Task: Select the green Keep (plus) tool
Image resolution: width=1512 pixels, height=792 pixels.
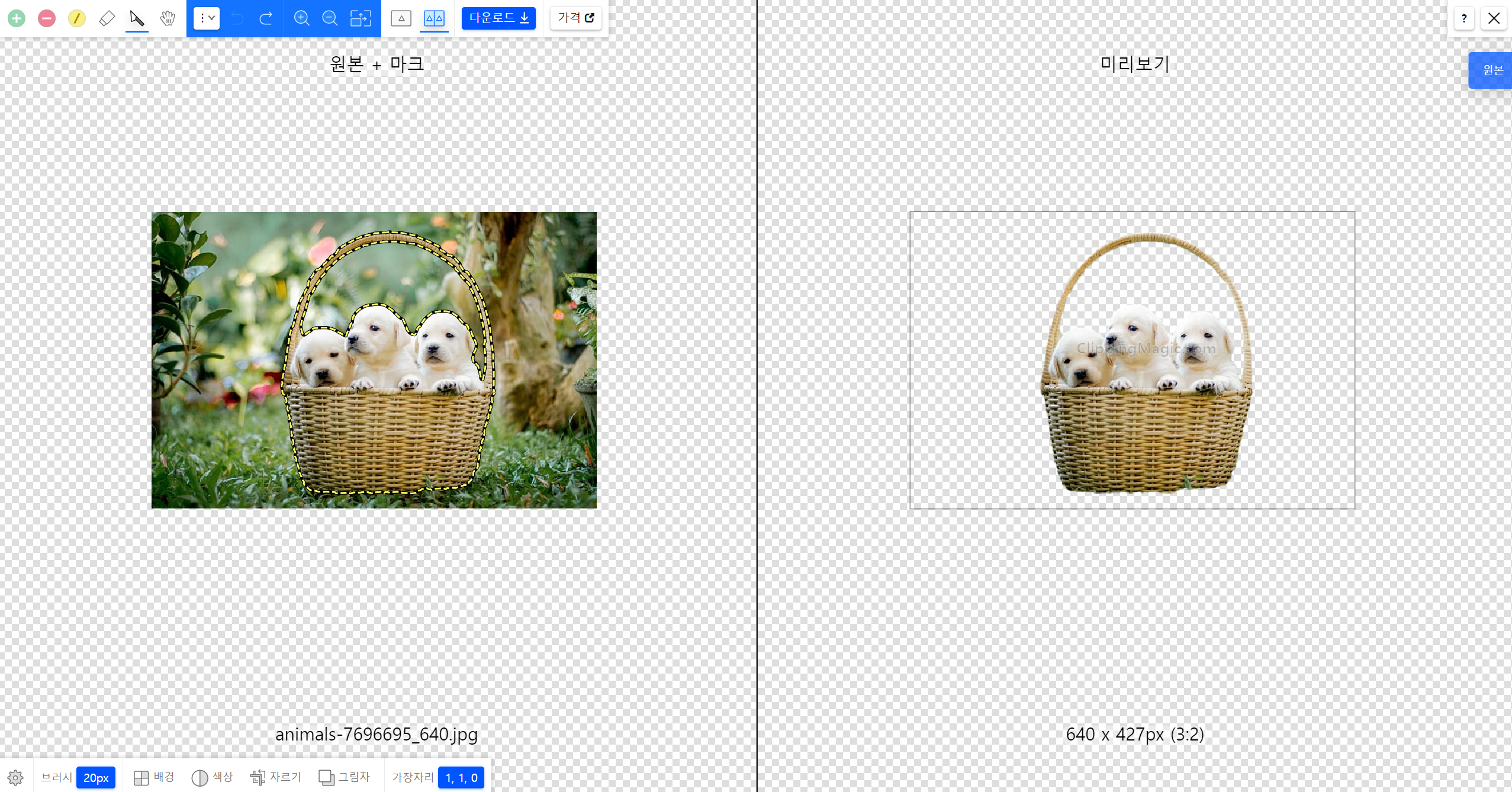Action: [x=17, y=18]
